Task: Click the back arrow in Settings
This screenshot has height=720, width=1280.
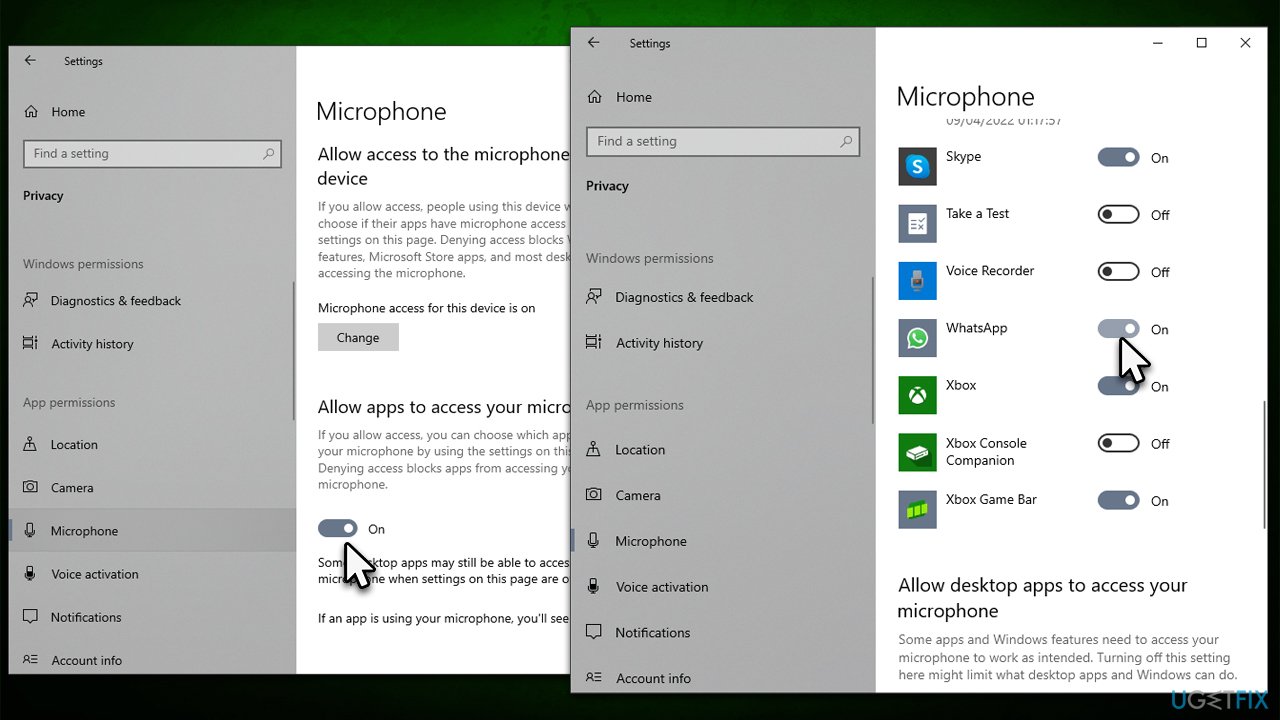Action: click(594, 42)
